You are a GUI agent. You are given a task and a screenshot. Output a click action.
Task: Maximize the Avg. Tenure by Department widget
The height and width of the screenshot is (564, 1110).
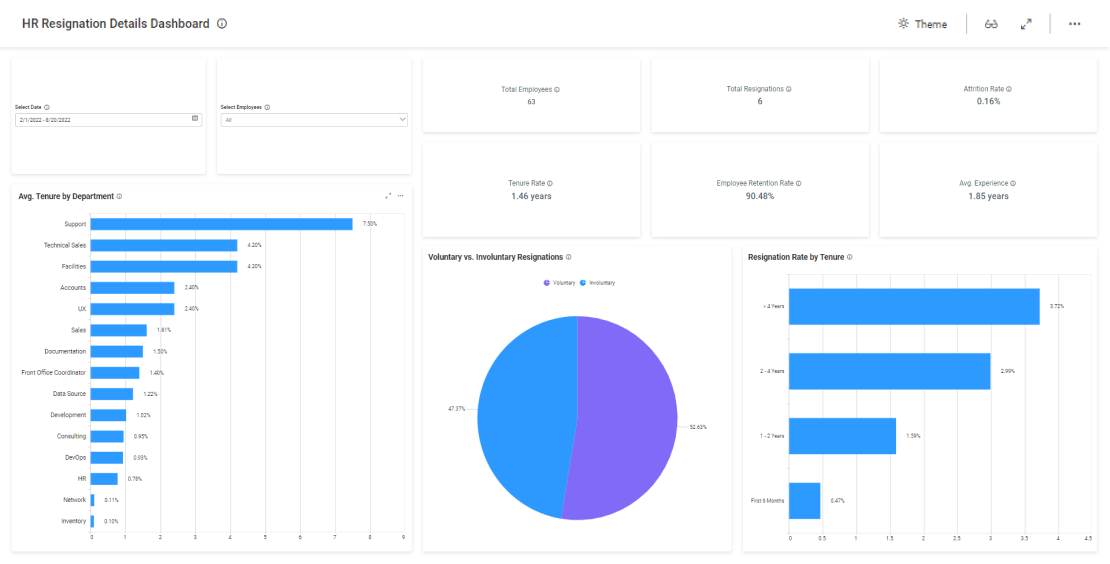click(x=388, y=196)
